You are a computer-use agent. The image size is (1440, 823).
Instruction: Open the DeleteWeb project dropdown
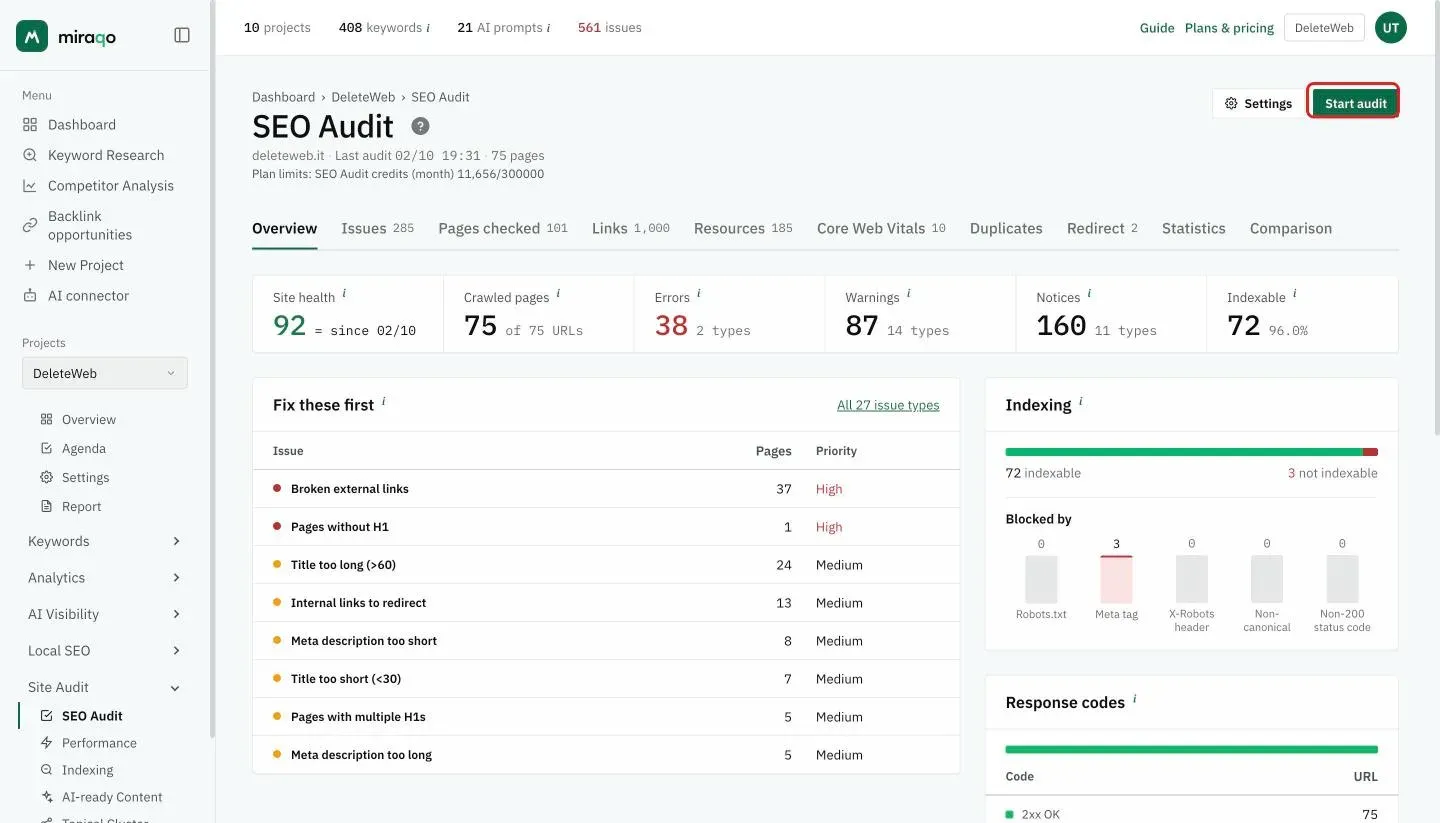coord(105,373)
